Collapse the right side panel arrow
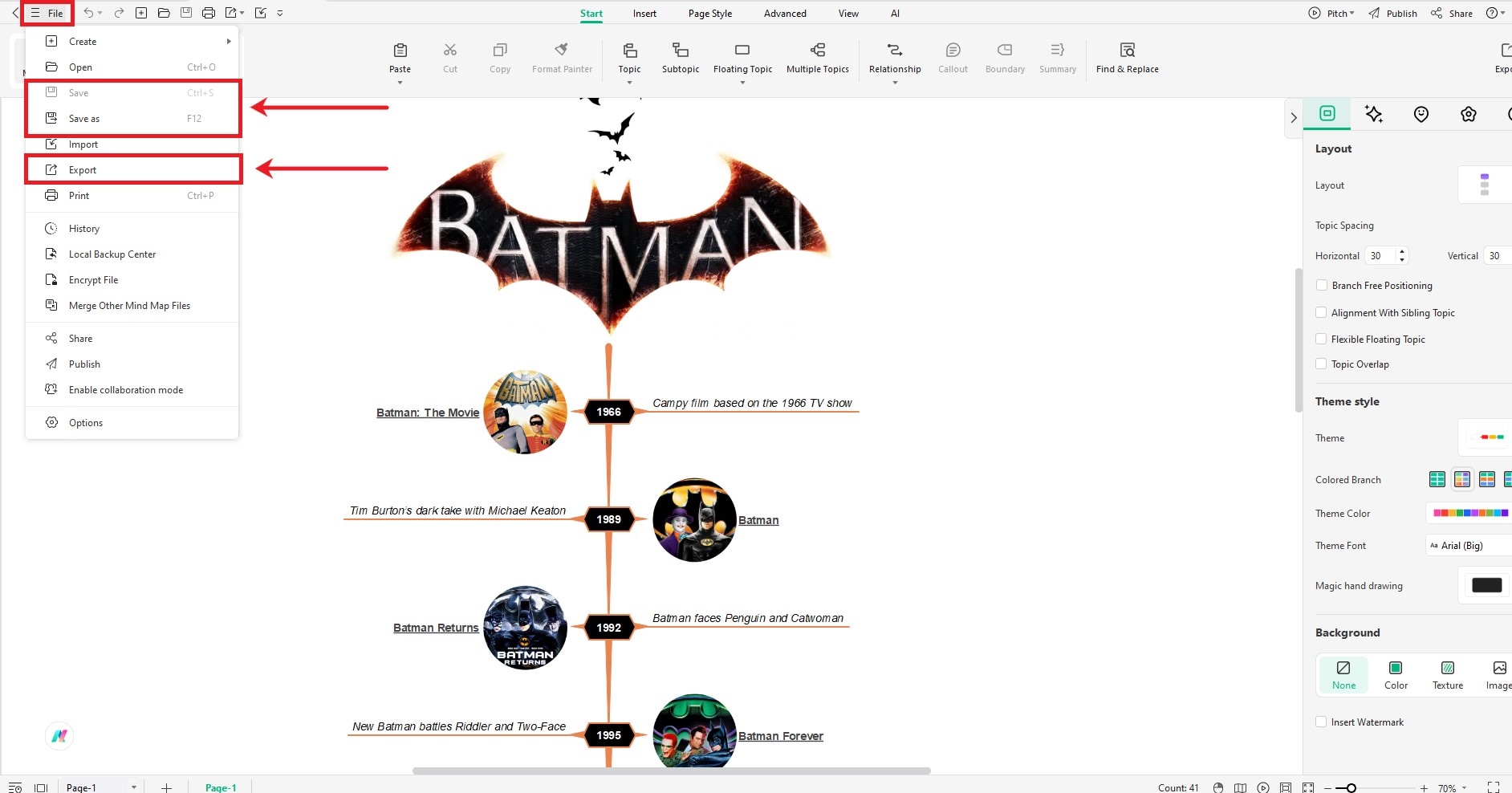The image size is (1512, 793). point(1293,117)
